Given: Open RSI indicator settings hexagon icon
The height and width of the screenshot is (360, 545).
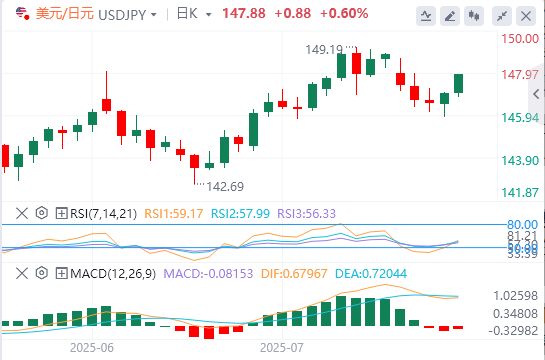Looking at the screenshot, I should 41,213.
